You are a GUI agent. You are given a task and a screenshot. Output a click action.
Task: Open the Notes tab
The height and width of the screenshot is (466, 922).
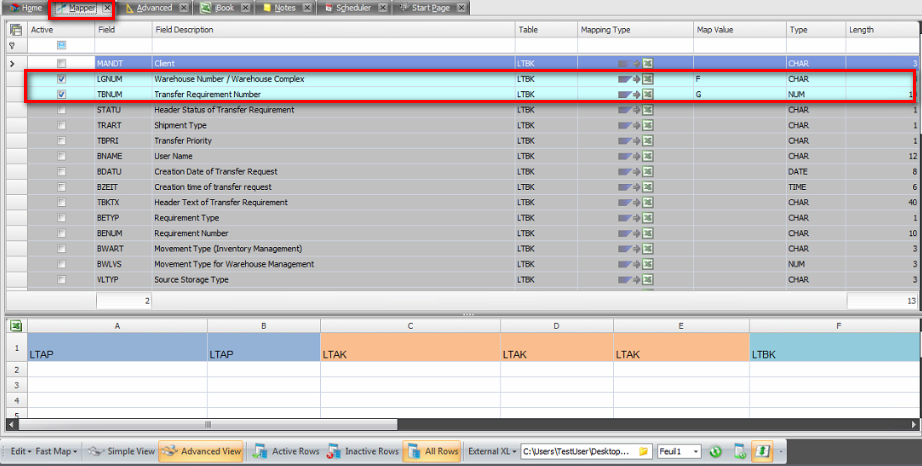click(283, 8)
